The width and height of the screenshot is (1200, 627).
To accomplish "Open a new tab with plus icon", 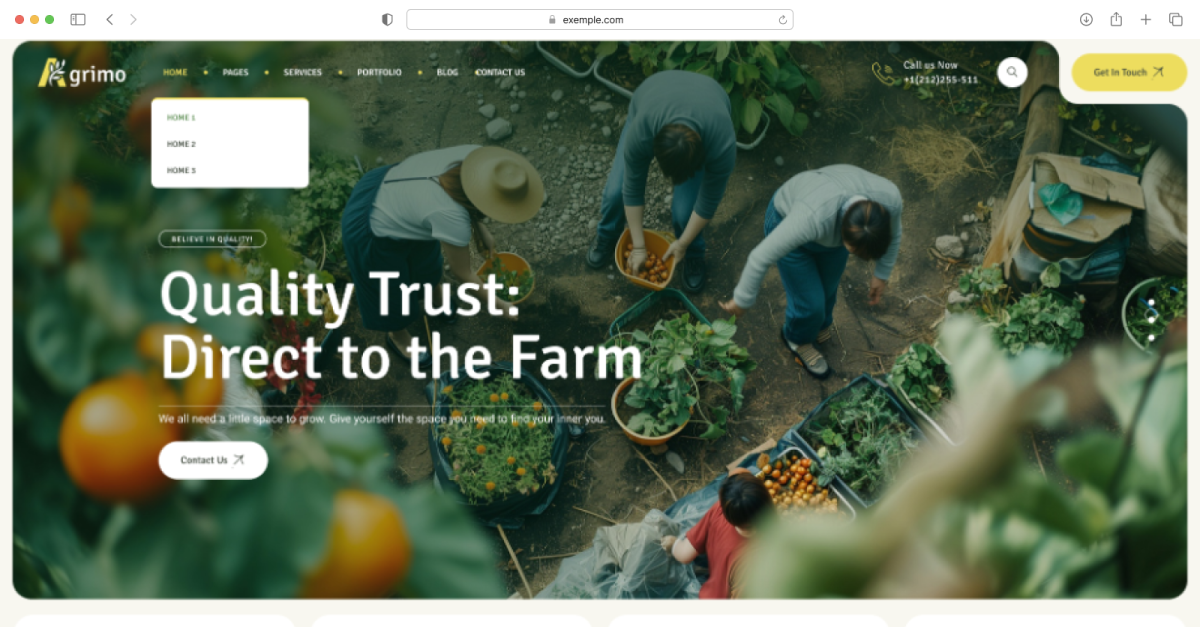I will tap(1146, 19).
